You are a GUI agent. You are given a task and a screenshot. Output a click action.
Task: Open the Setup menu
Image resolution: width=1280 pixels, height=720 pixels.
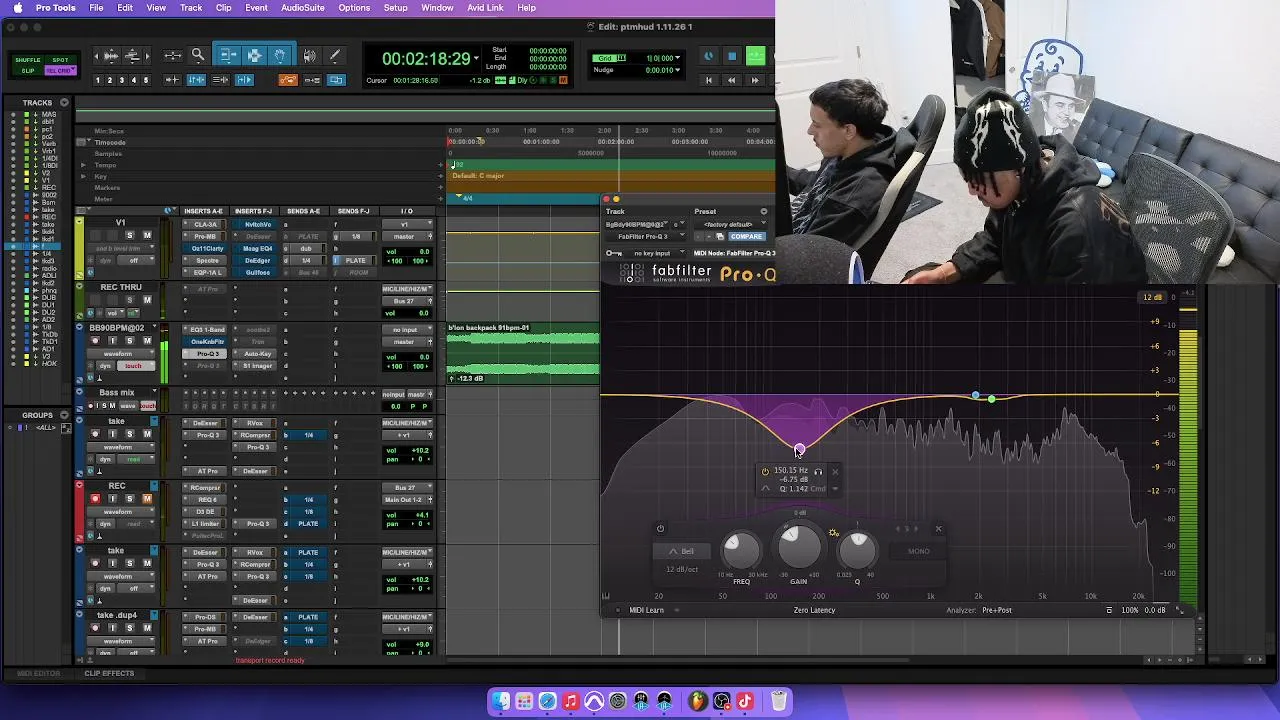[395, 8]
